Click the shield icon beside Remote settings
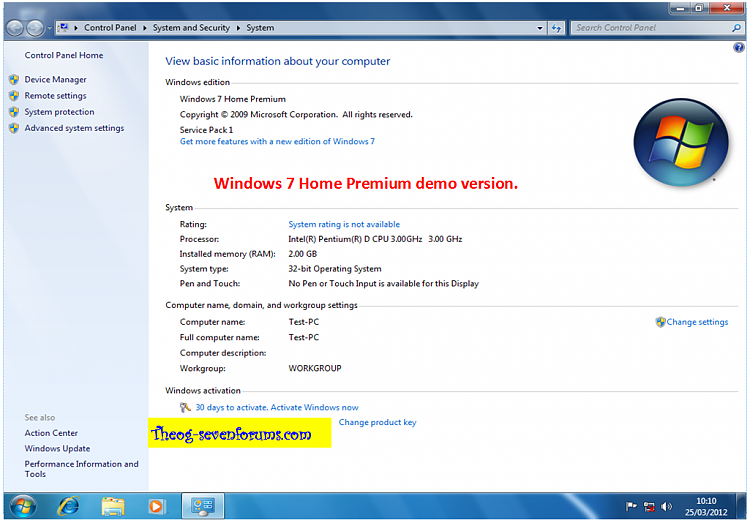The height and width of the screenshot is (523, 750). (14, 96)
